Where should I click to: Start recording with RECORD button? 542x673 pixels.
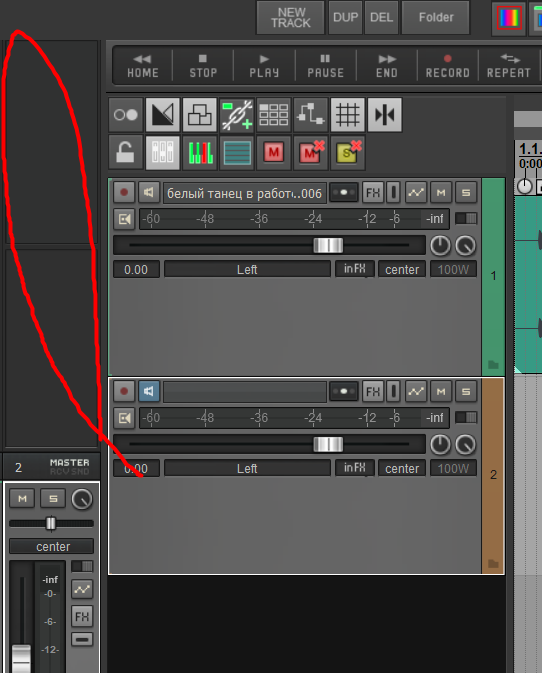(448, 66)
